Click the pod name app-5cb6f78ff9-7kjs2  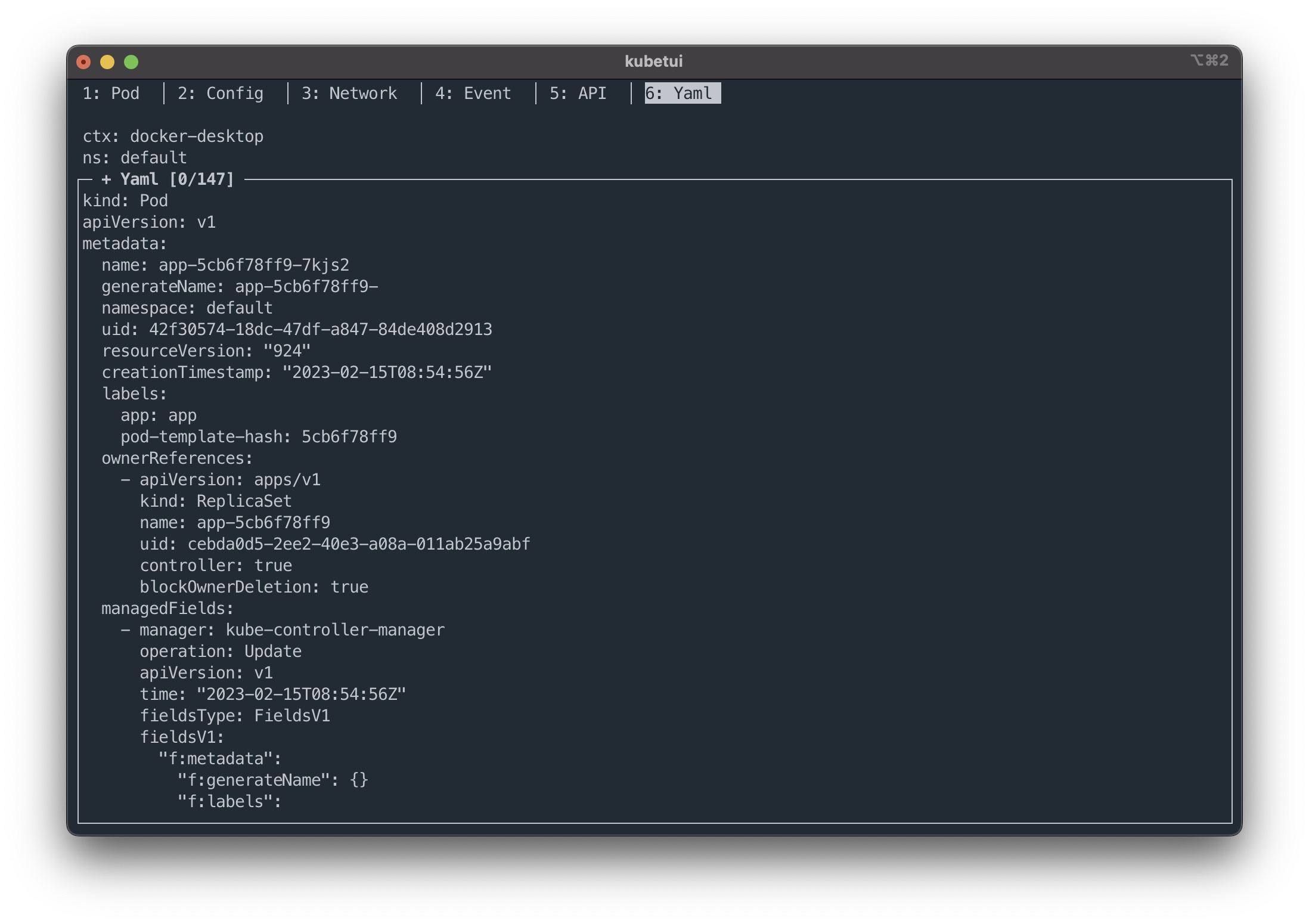[253, 265]
